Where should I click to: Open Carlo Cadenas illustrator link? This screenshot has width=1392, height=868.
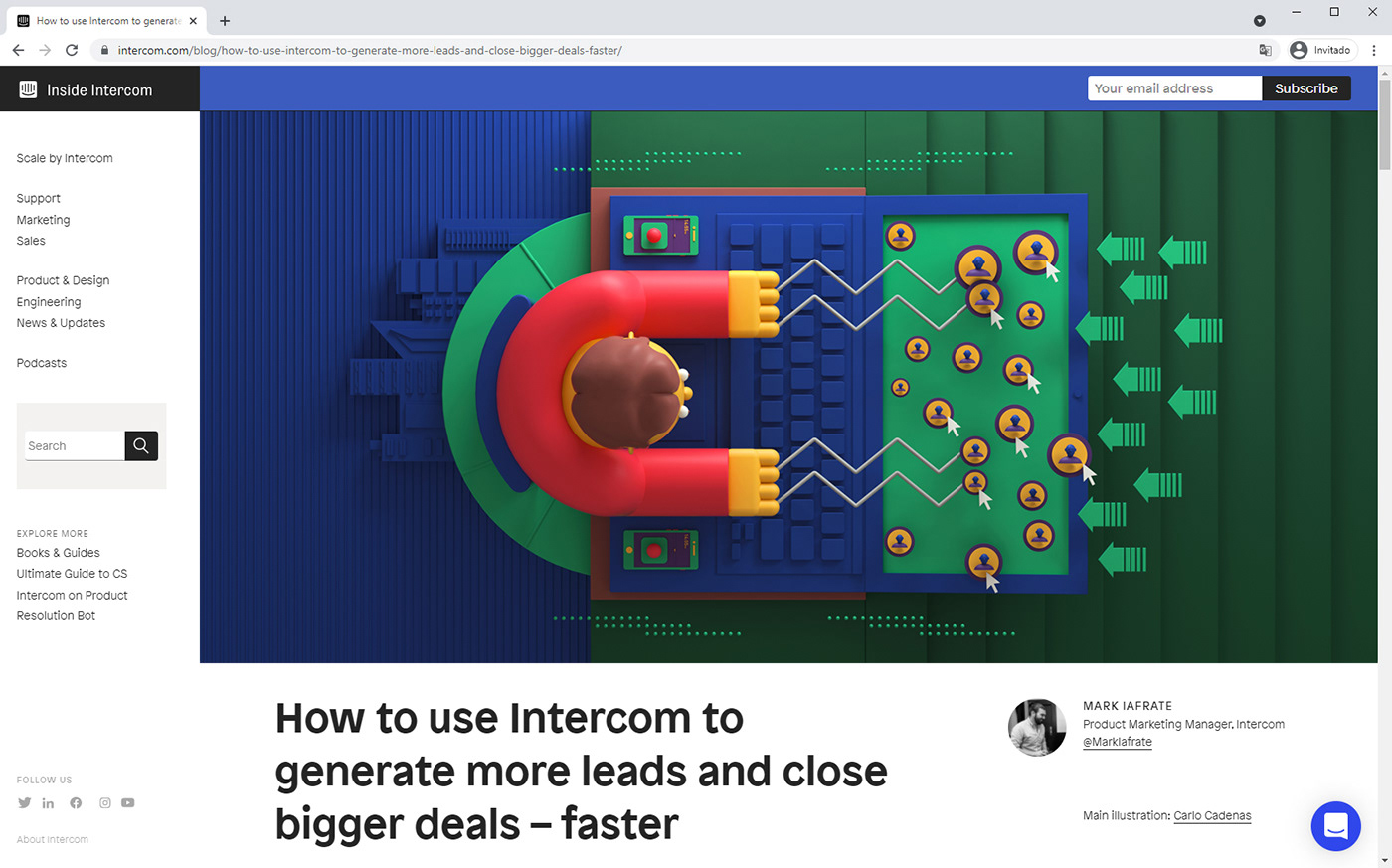[1212, 816]
